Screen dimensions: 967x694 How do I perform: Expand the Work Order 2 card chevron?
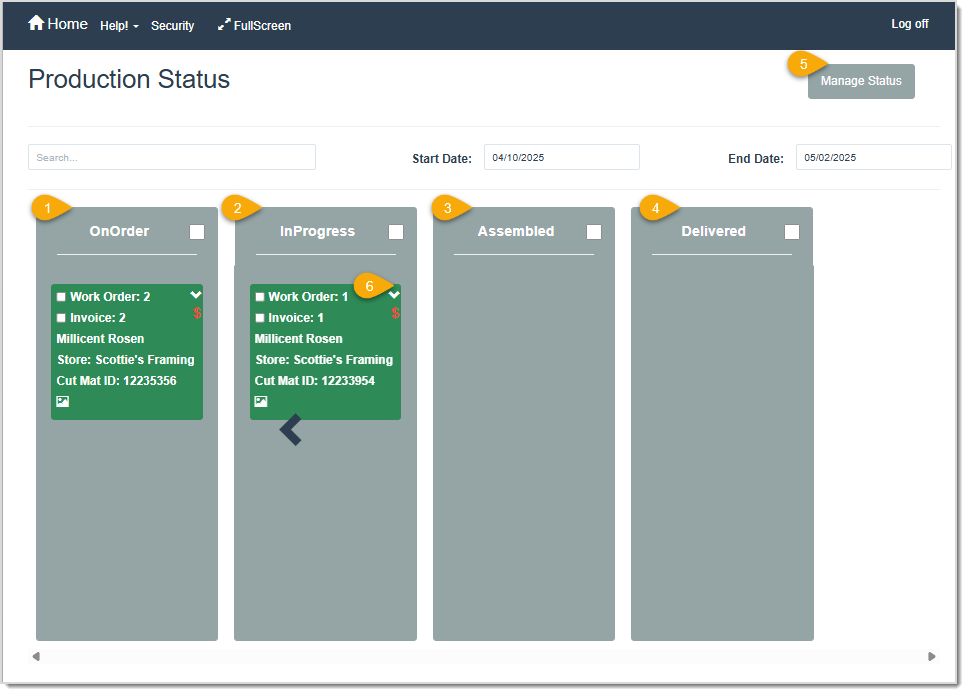pos(197,294)
